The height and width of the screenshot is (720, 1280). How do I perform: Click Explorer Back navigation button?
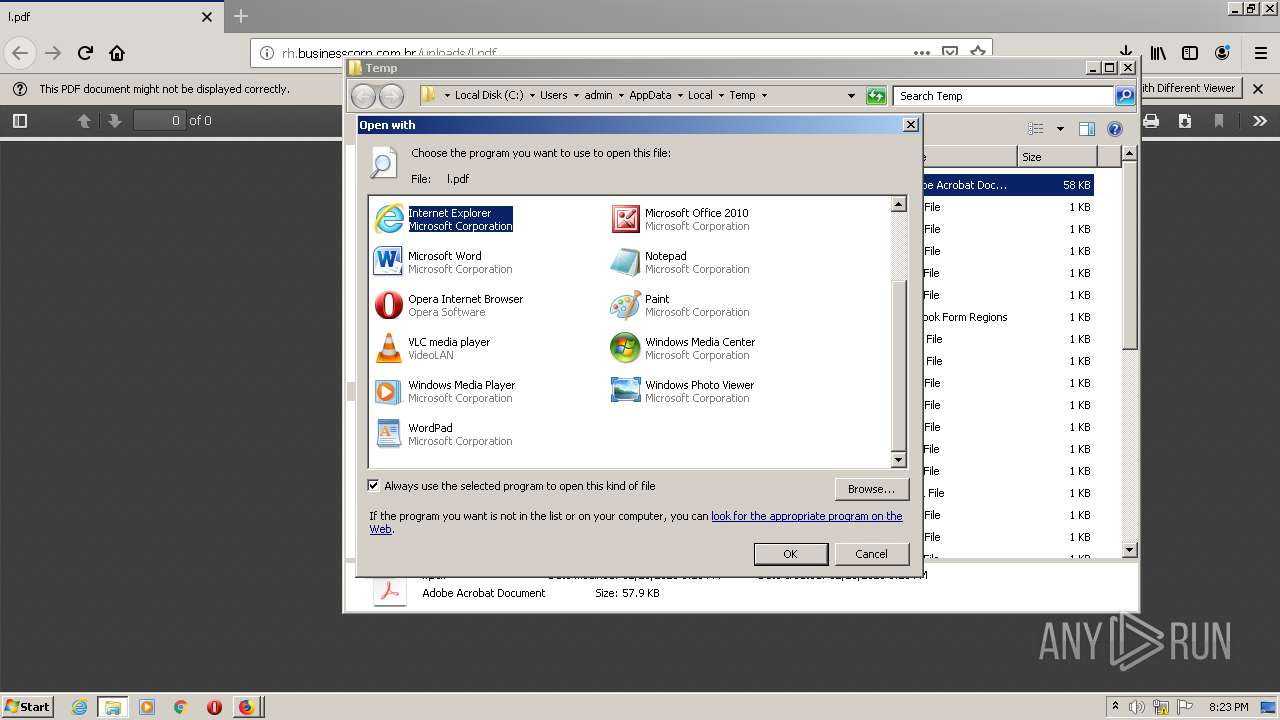coord(363,96)
